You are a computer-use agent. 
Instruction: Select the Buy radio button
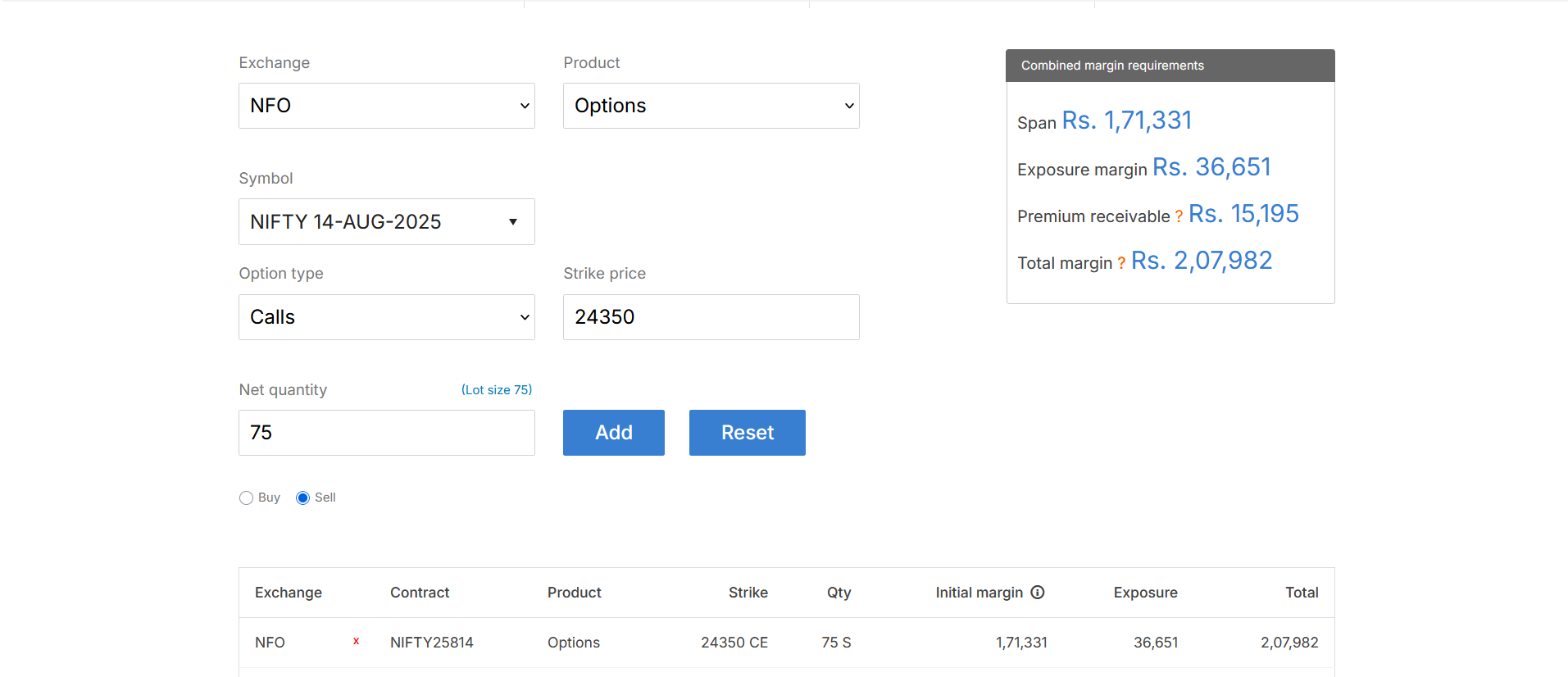coord(246,498)
